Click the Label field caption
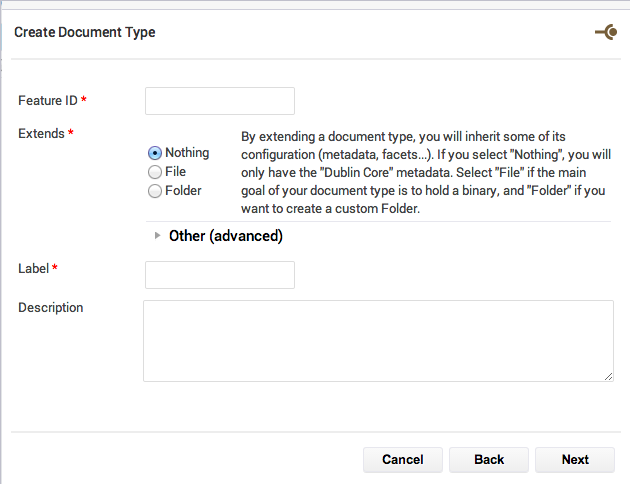The height and width of the screenshot is (484, 630). coord(33,268)
